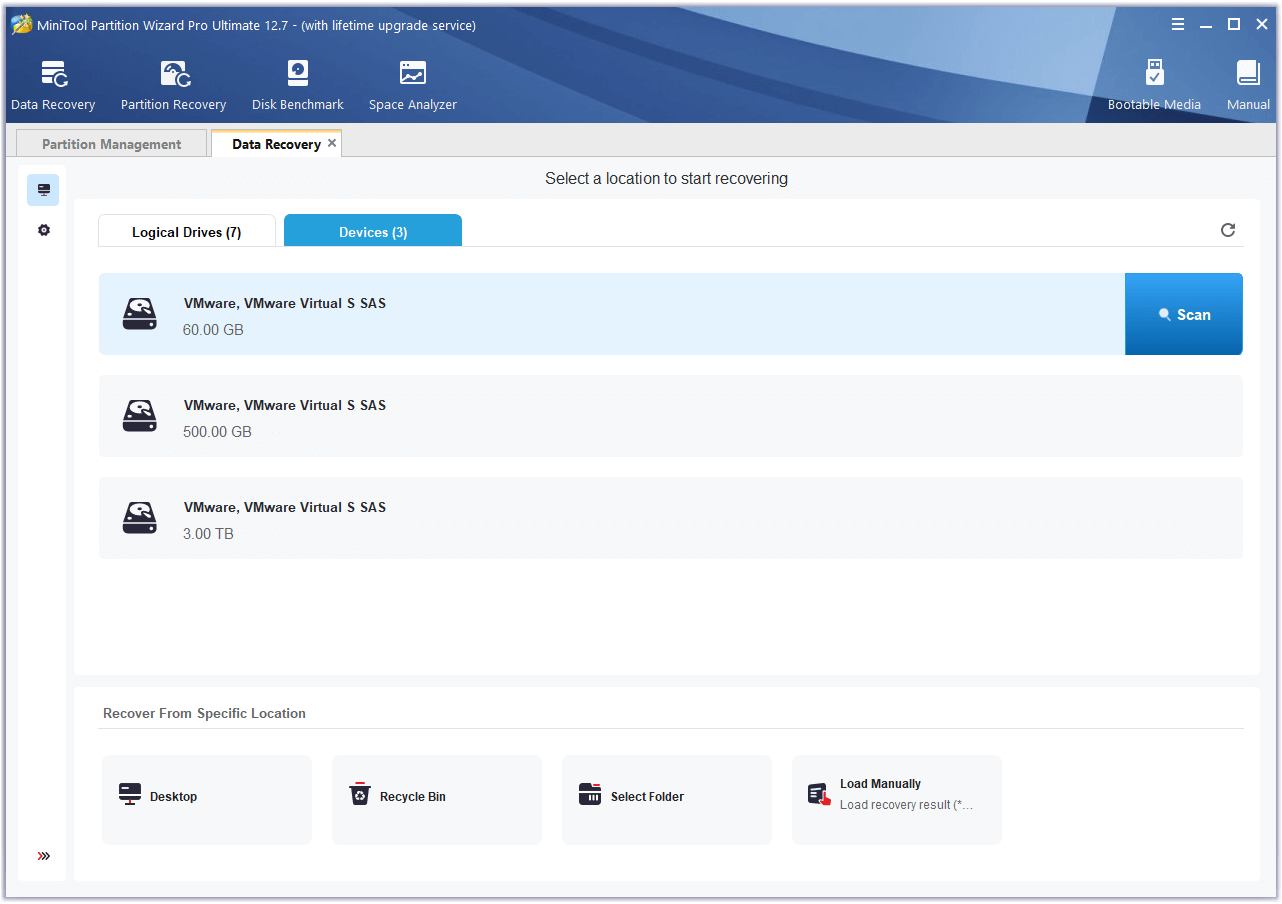
Task: Refresh the device list
Action: [1228, 230]
